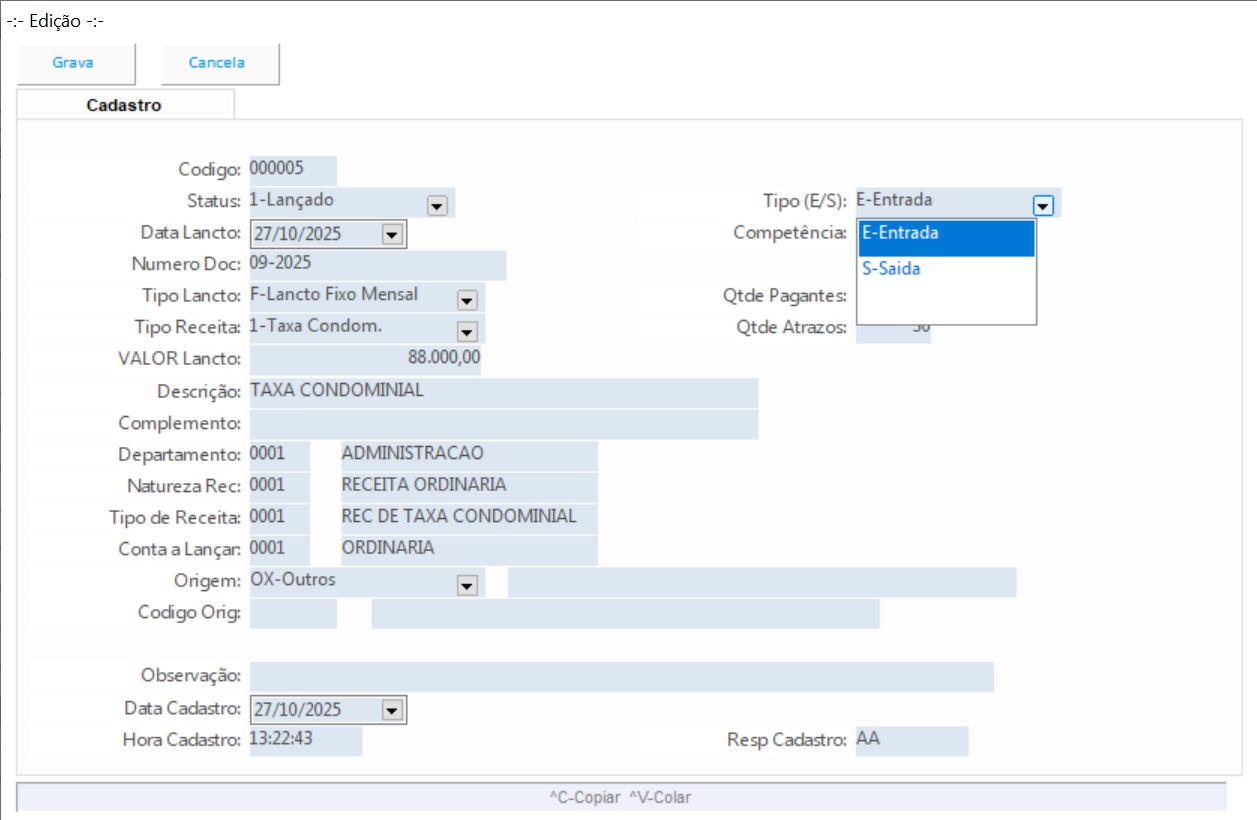Click the Numero Doc field

[377, 265]
